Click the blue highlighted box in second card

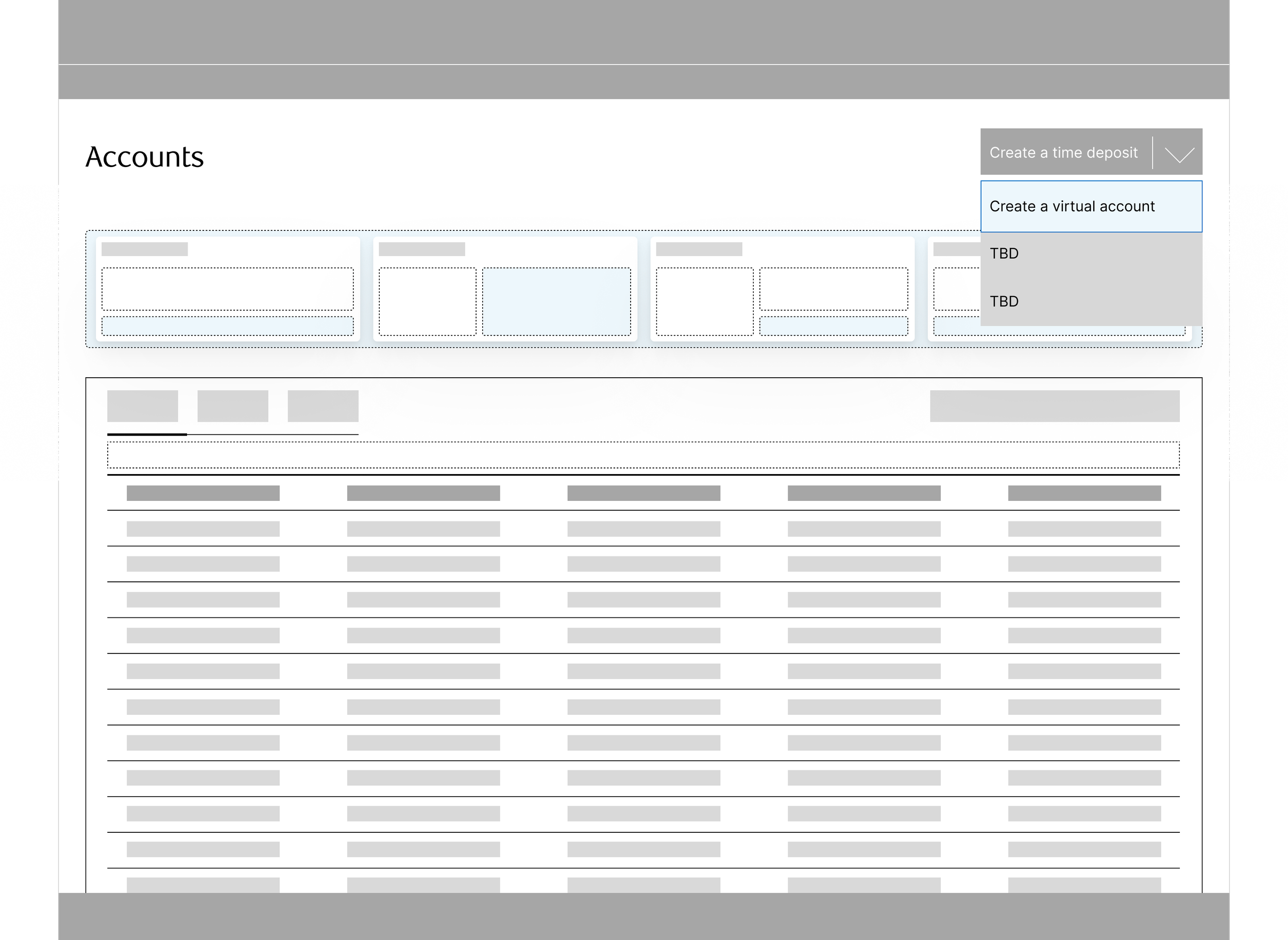[556, 301]
